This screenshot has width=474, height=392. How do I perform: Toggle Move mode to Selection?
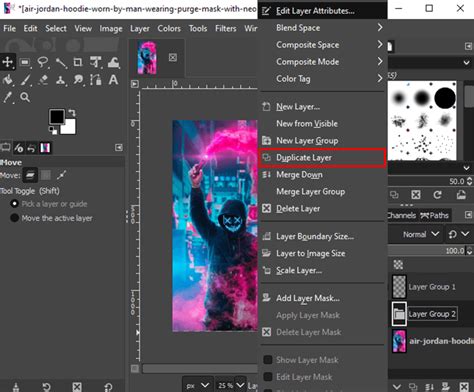46,175
